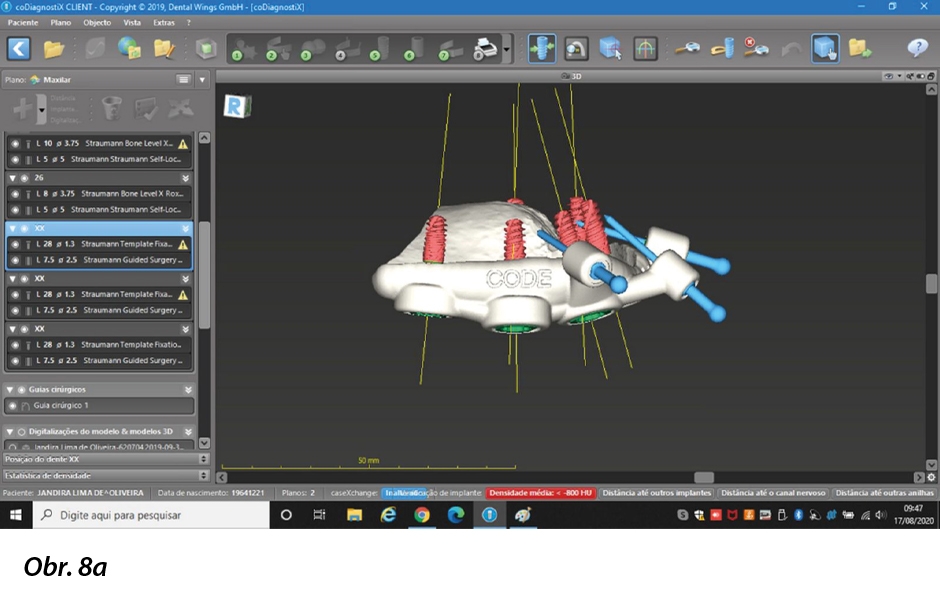Click the Densidade média red status indicator
The height and width of the screenshot is (600, 940).
click(x=540, y=493)
